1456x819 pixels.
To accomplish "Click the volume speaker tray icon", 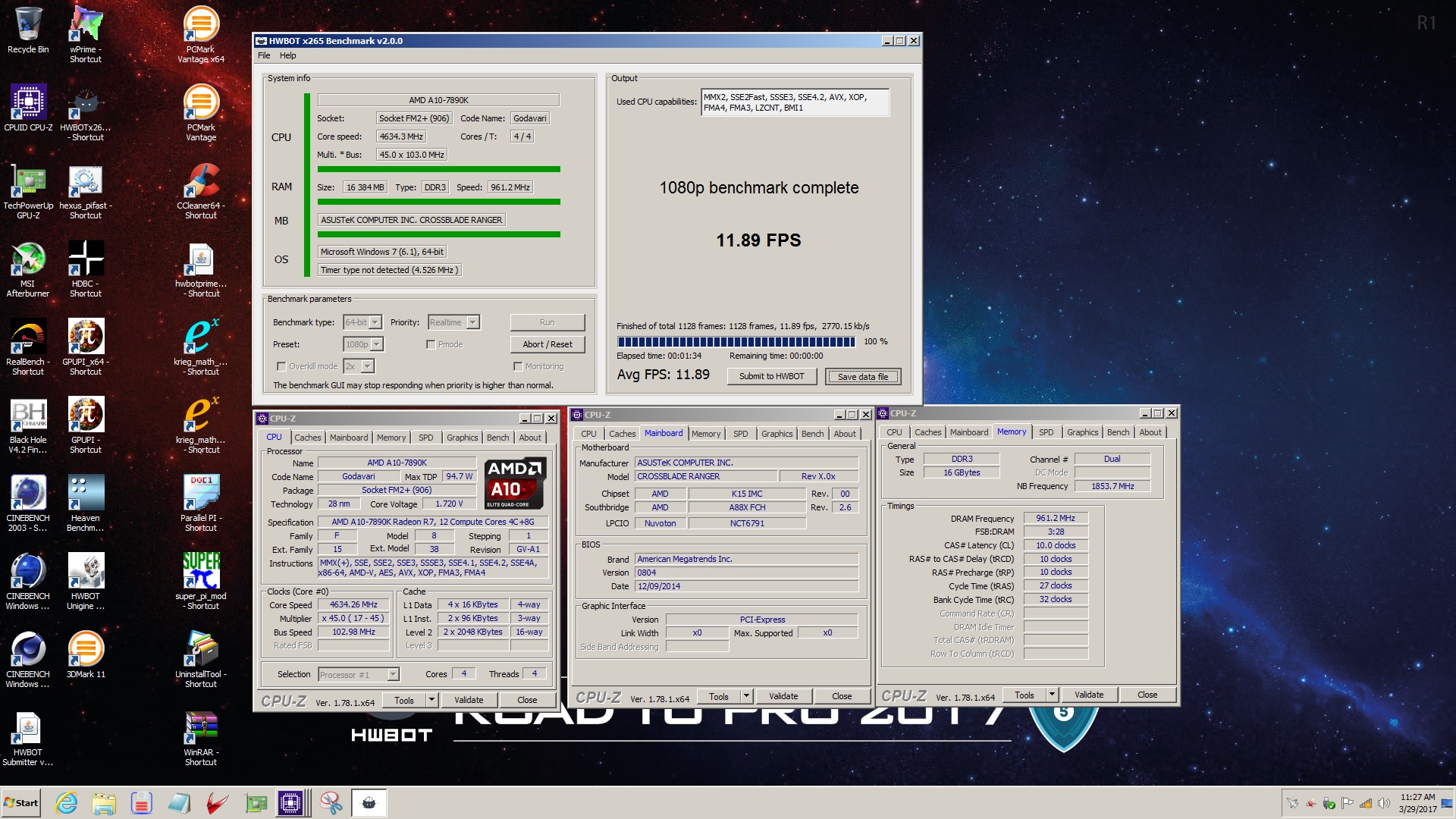I will point(1383,803).
